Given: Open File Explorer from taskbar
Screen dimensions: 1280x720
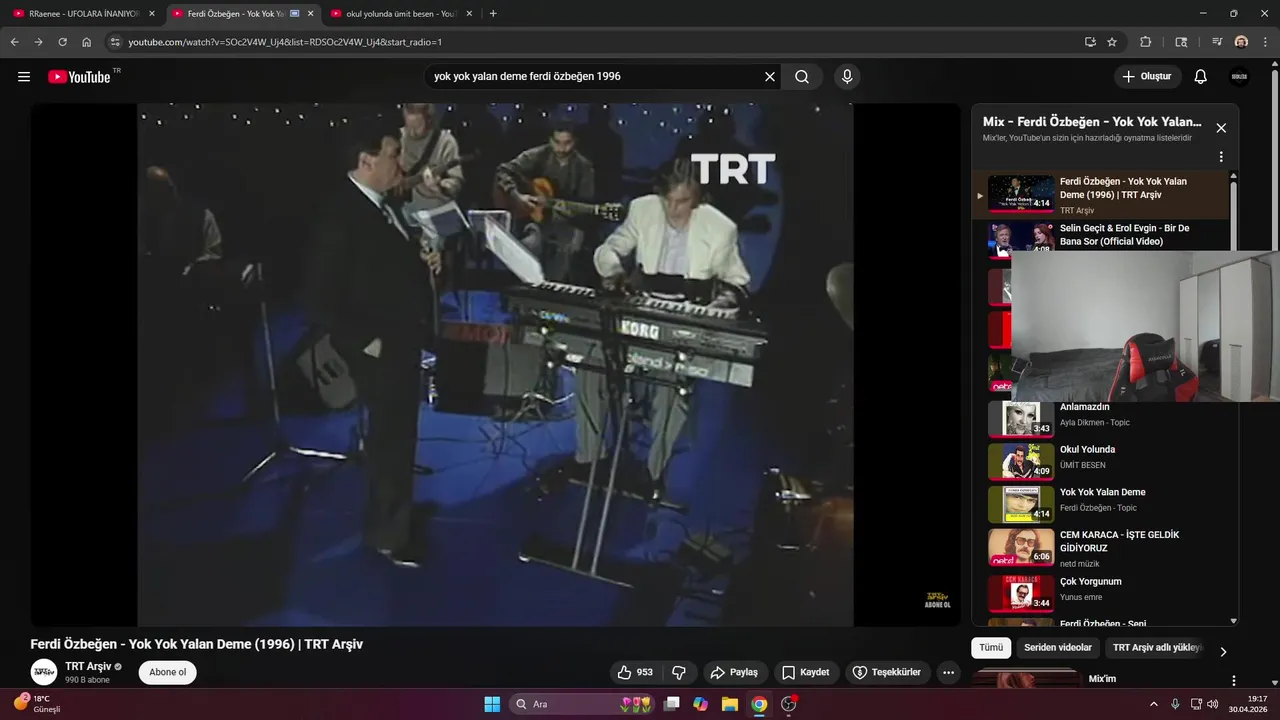Looking at the screenshot, I should pos(730,704).
